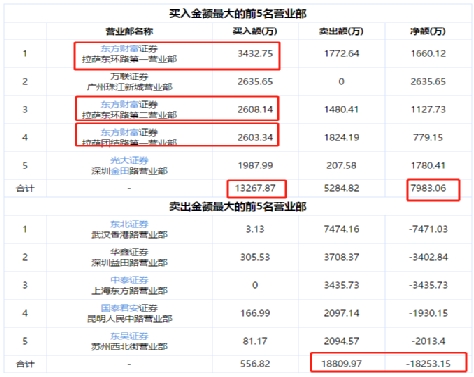
Task: Click the total sell amount 5284.82
Action: tap(342, 188)
